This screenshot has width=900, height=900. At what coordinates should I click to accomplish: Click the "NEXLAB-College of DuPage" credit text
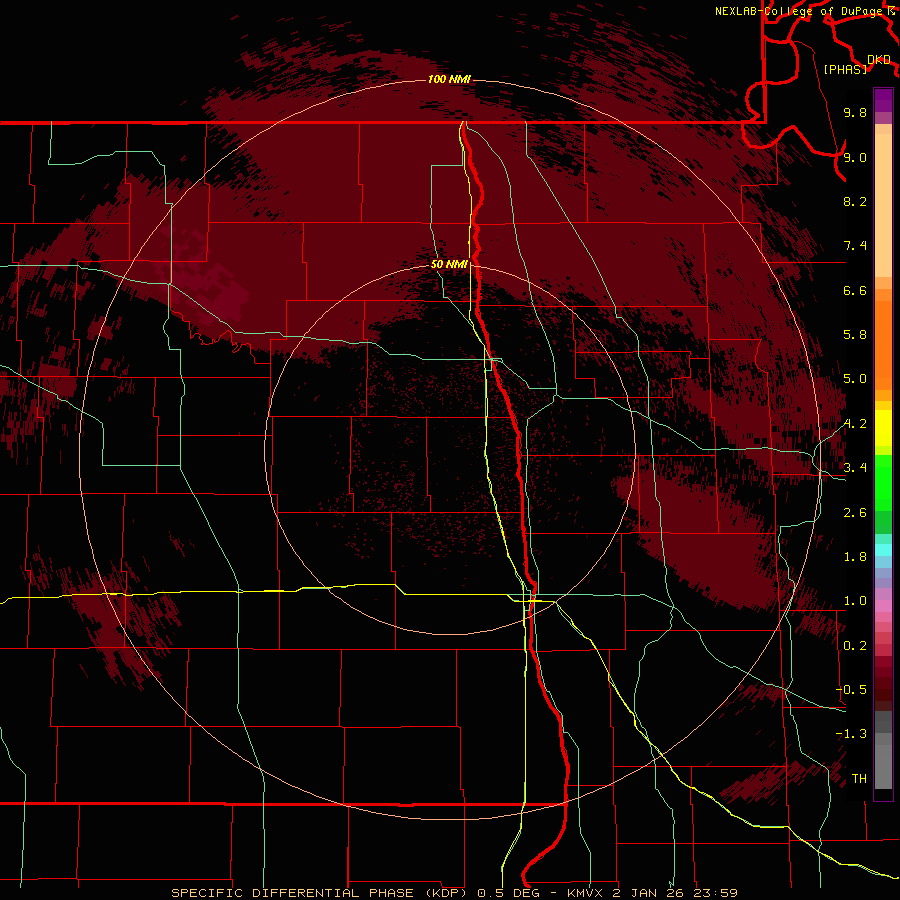(798, 11)
